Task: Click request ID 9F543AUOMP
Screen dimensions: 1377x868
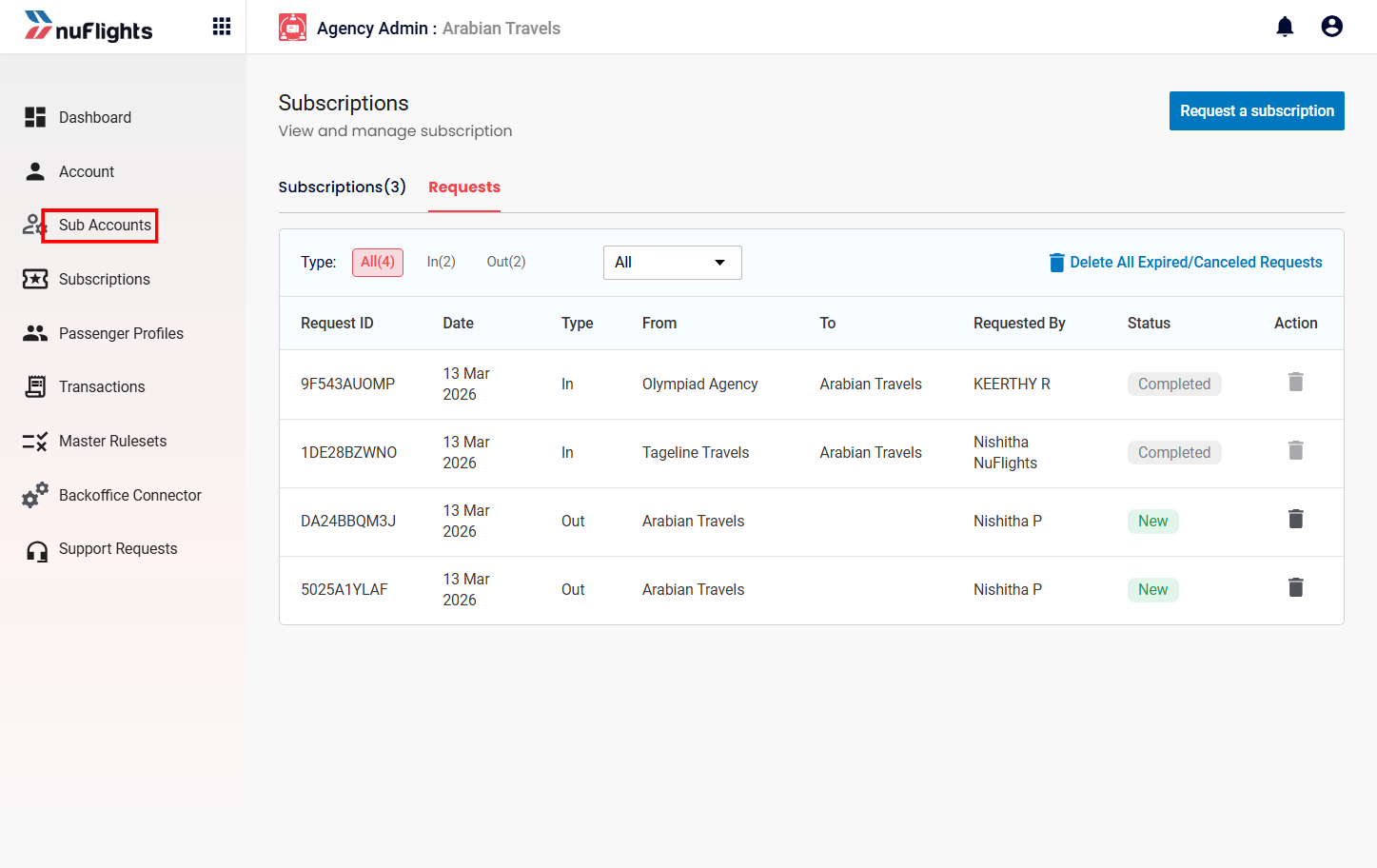Action: pyautogui.click(x=347, y=385)
